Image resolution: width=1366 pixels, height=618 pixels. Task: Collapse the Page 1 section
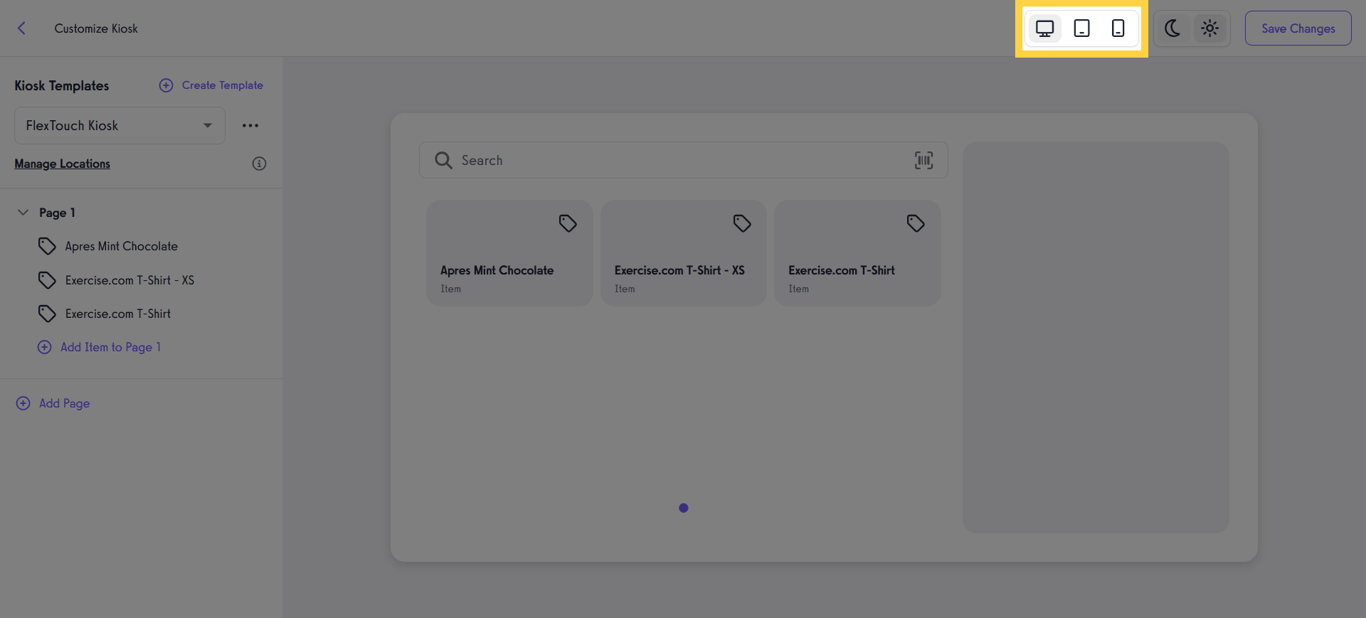pos(22,212)
